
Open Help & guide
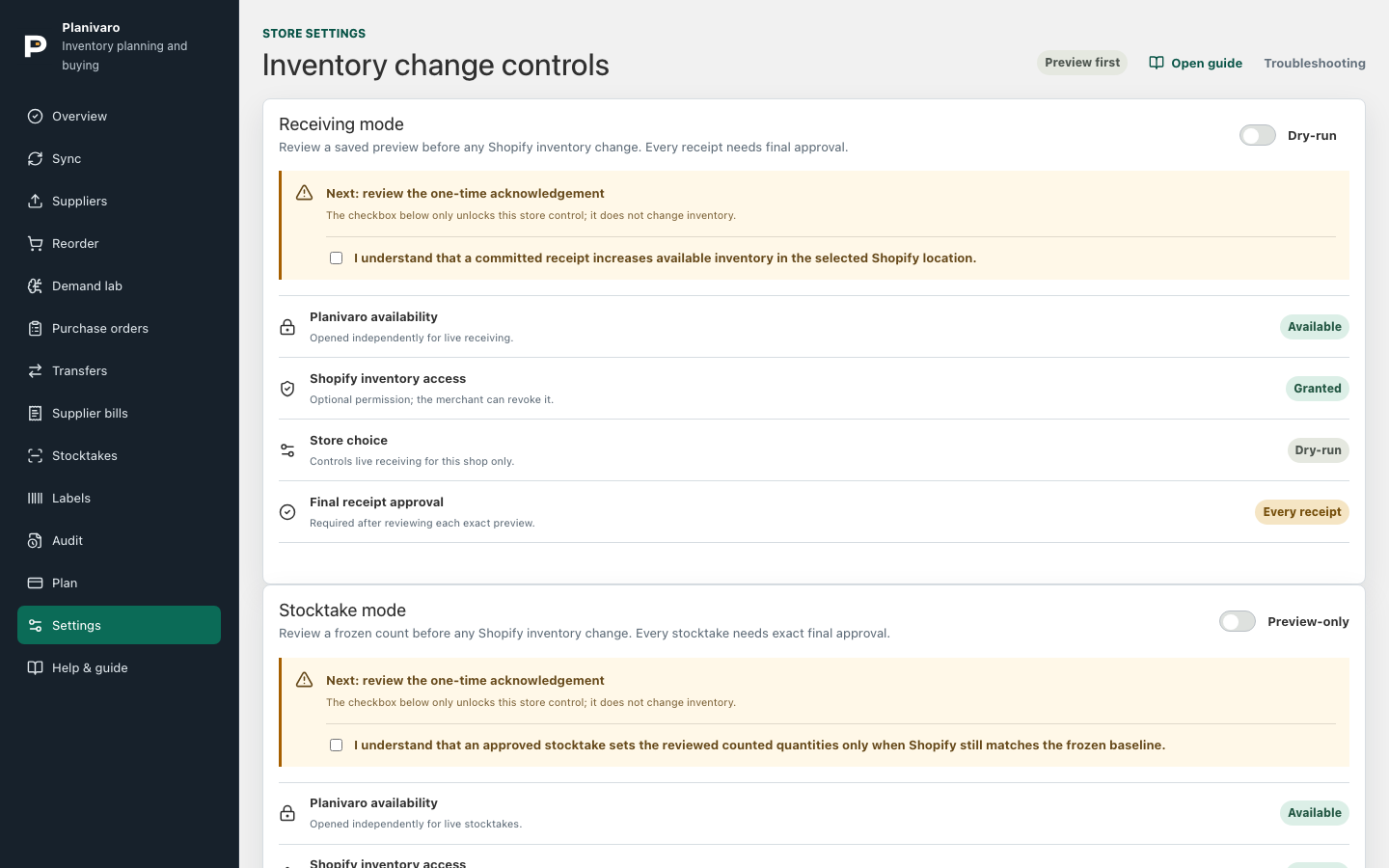click(119, 668)
